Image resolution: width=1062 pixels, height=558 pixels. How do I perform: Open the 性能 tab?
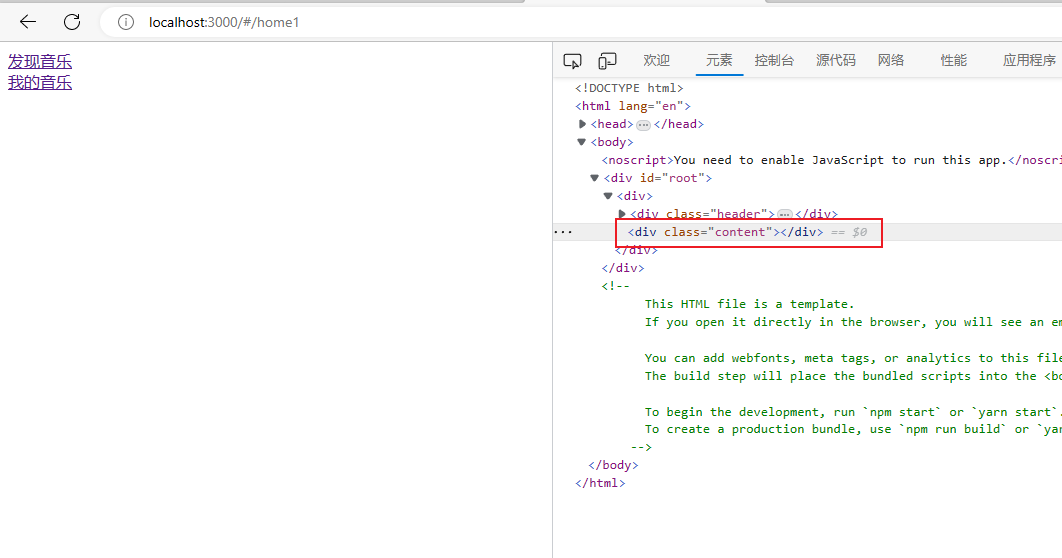pyautogui.click(x=954, y=60)
